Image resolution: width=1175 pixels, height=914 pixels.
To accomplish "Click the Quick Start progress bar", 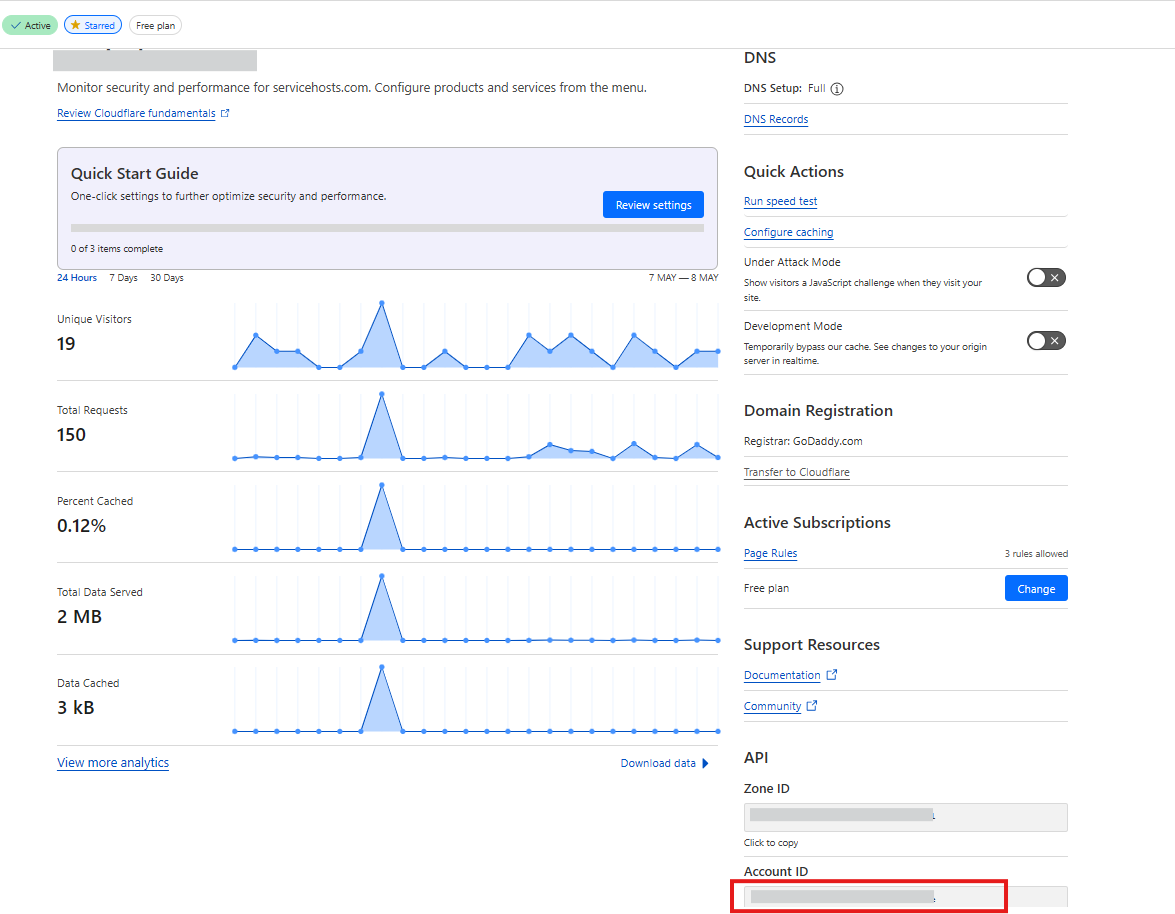I will point(387,228).
